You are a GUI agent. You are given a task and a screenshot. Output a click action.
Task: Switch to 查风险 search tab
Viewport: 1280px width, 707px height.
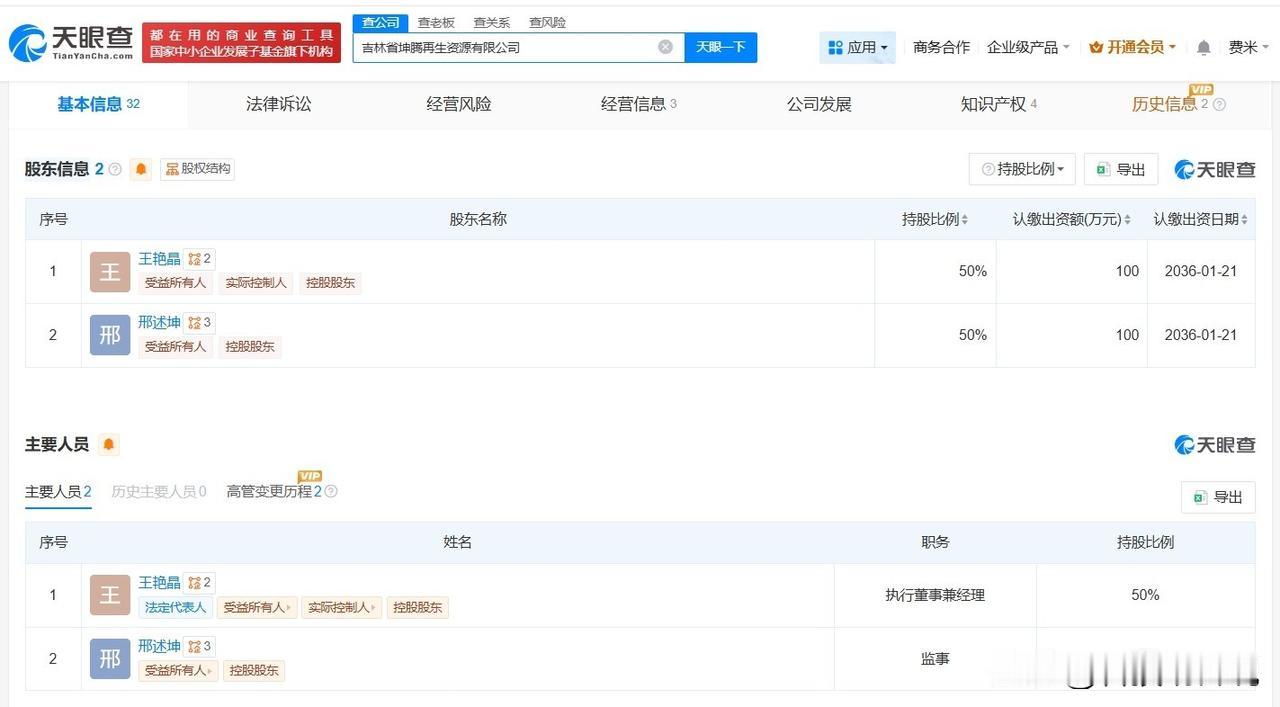click(547, 22)
